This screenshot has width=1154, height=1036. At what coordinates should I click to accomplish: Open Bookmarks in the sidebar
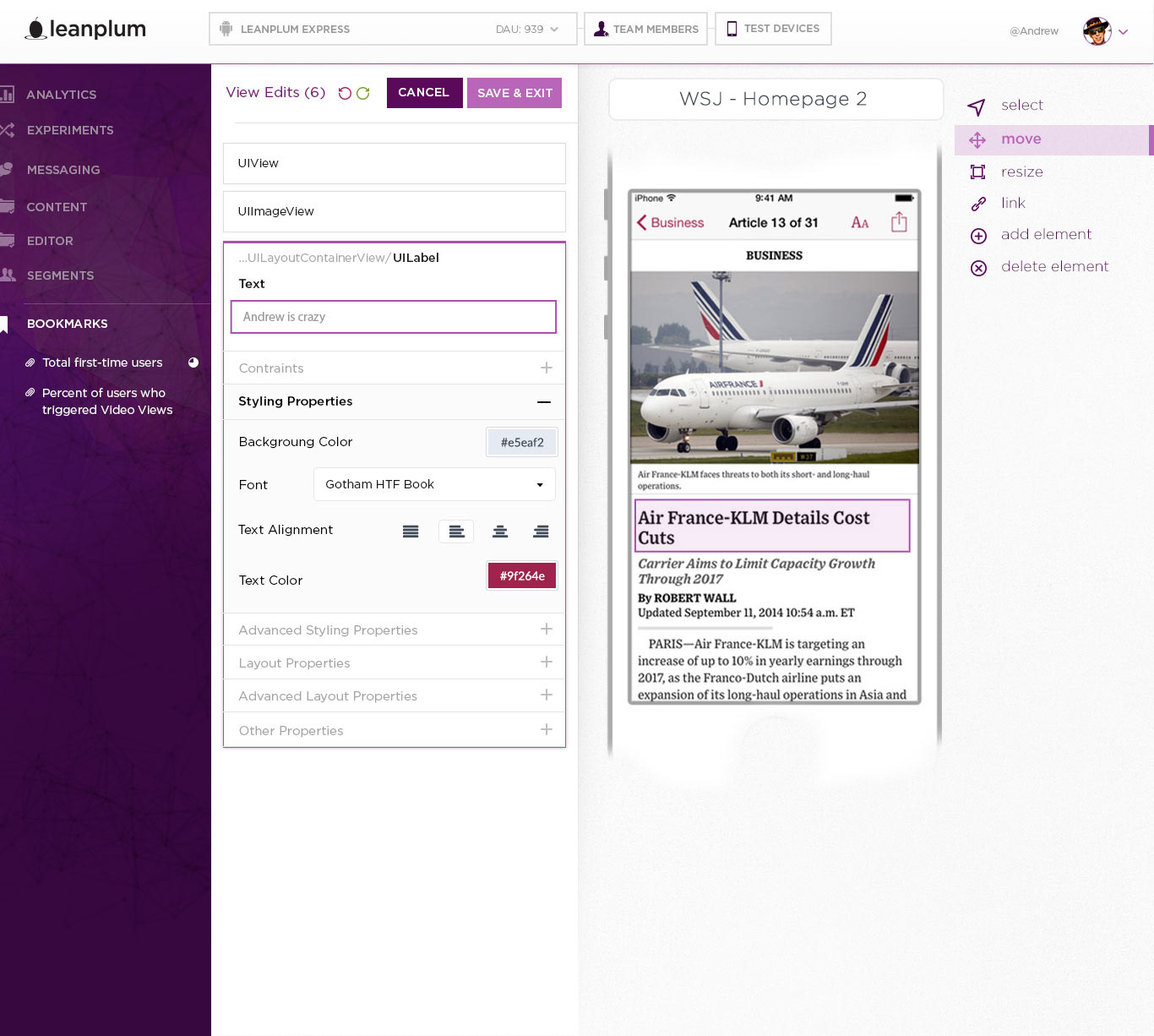click(67, 324)
